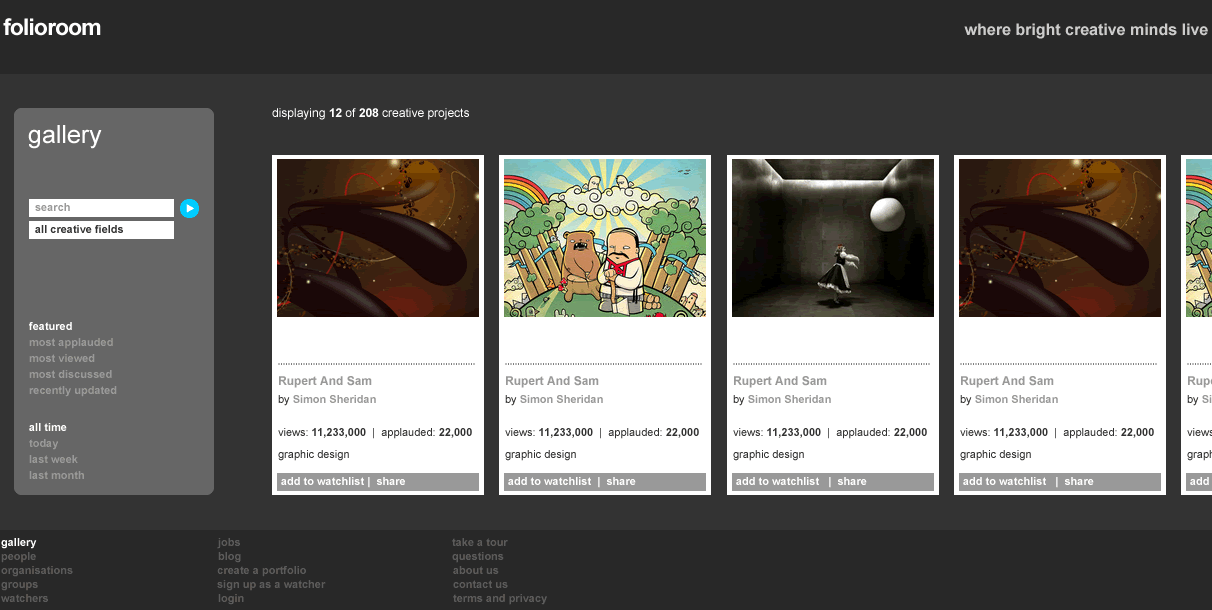Click the blue search arrow button

(190, 208)
